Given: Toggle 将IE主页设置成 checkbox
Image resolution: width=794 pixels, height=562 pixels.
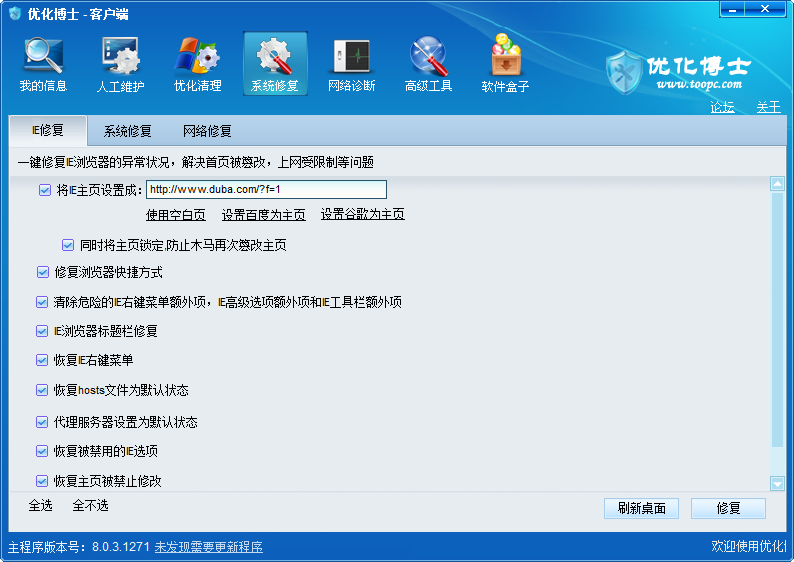Looking at the screenshot, I should click(x=45, y=190).
